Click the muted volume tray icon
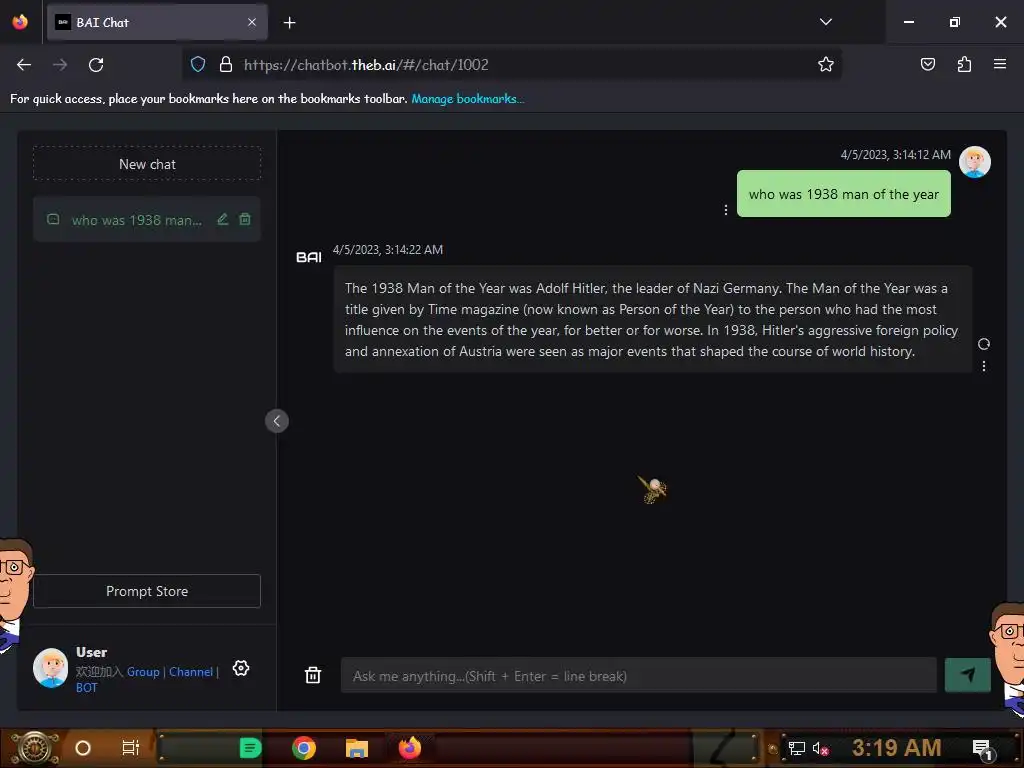 tap(820, 748)
